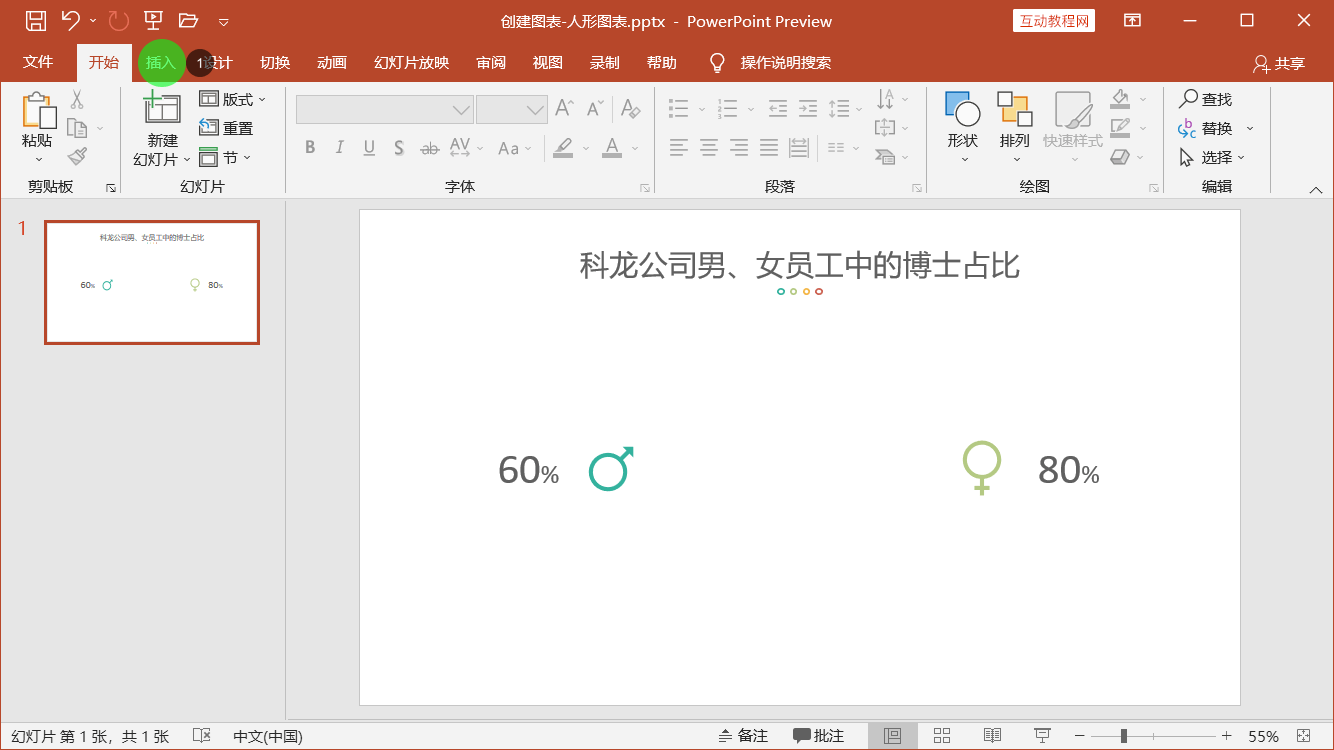Screen dimensions: 1334x750
Task: Switch to the 插入 tab
Action: pos(160,63)
